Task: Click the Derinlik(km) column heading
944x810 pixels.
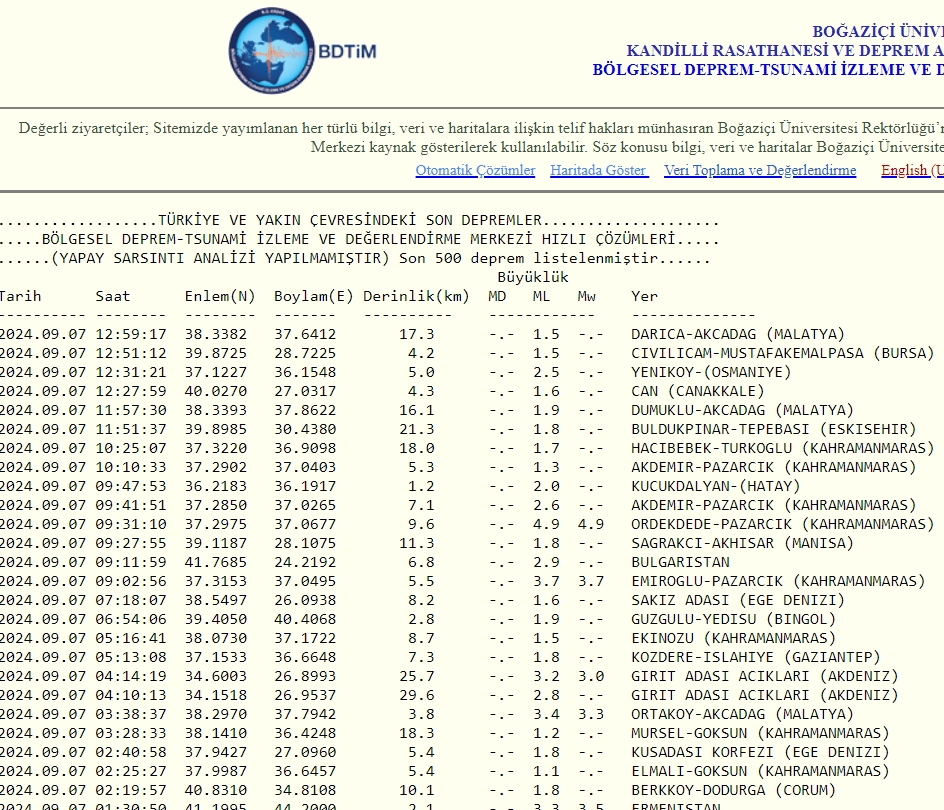Action: pos(416,296)
